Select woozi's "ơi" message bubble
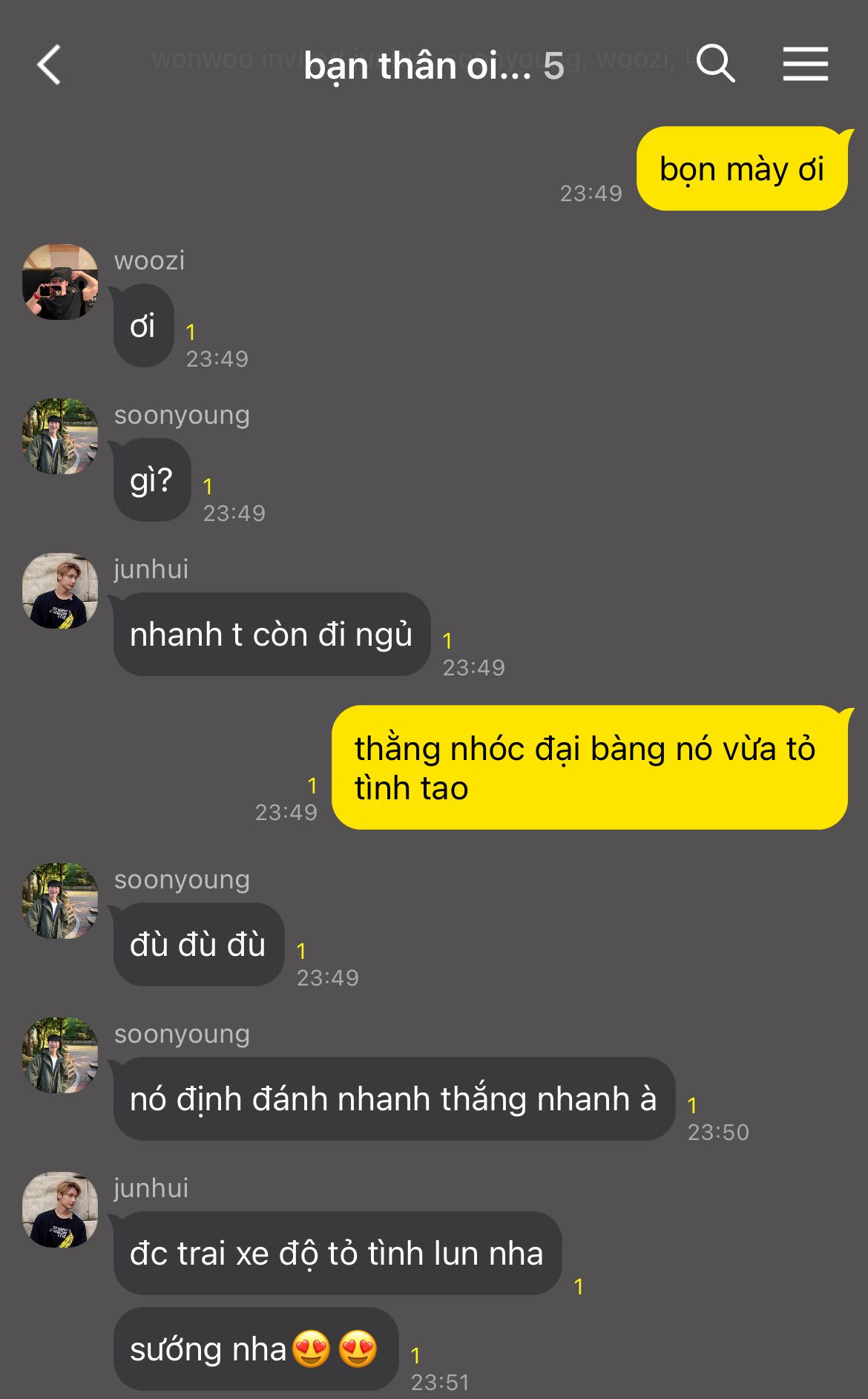Image resolution: width=868 pixels, height=1399 pixels. point(143,326)
